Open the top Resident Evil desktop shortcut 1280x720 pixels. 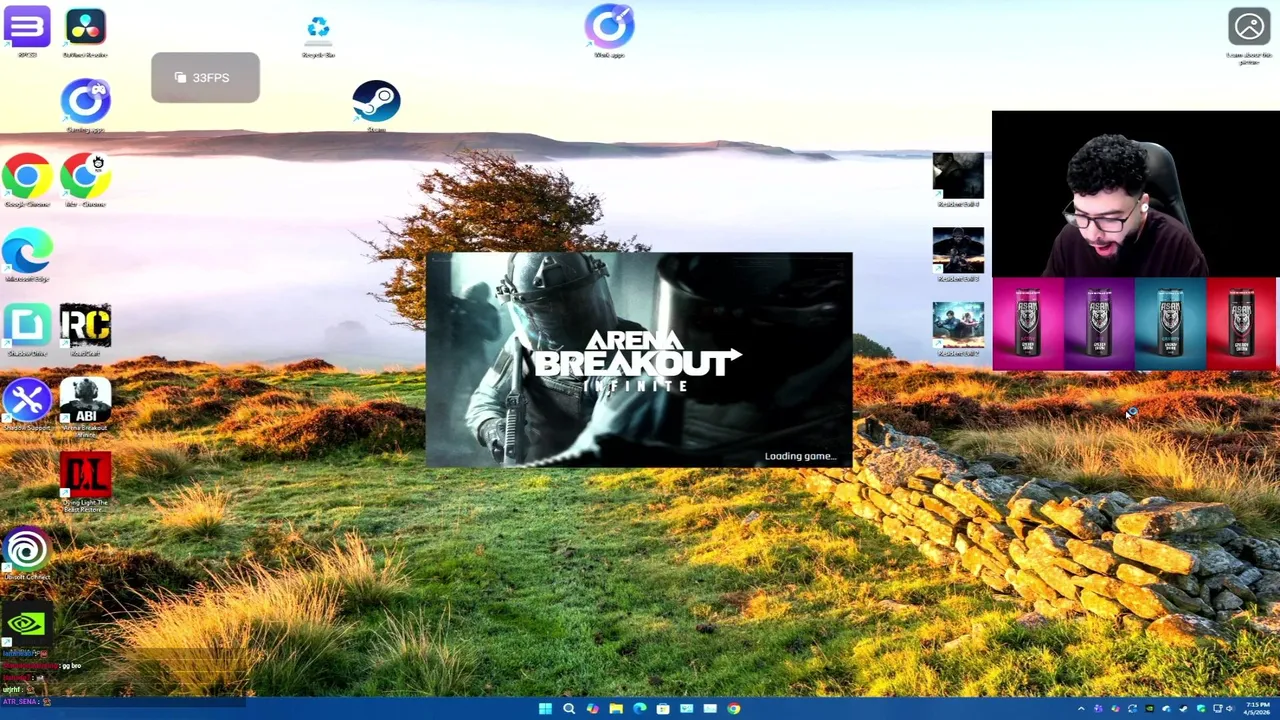[x=958, y=178]
